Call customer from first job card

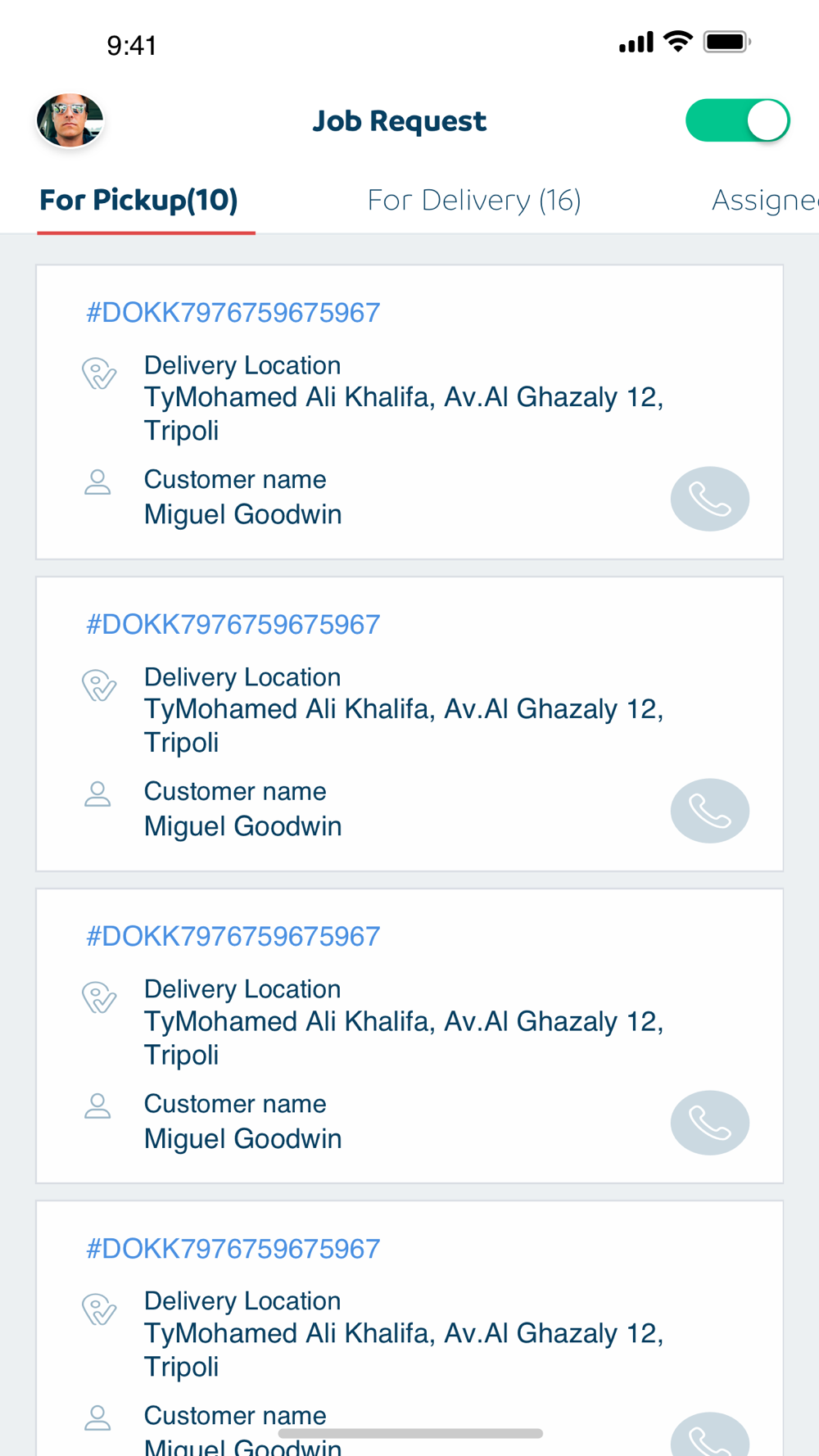pyautogui.click(x=709, y=499)
